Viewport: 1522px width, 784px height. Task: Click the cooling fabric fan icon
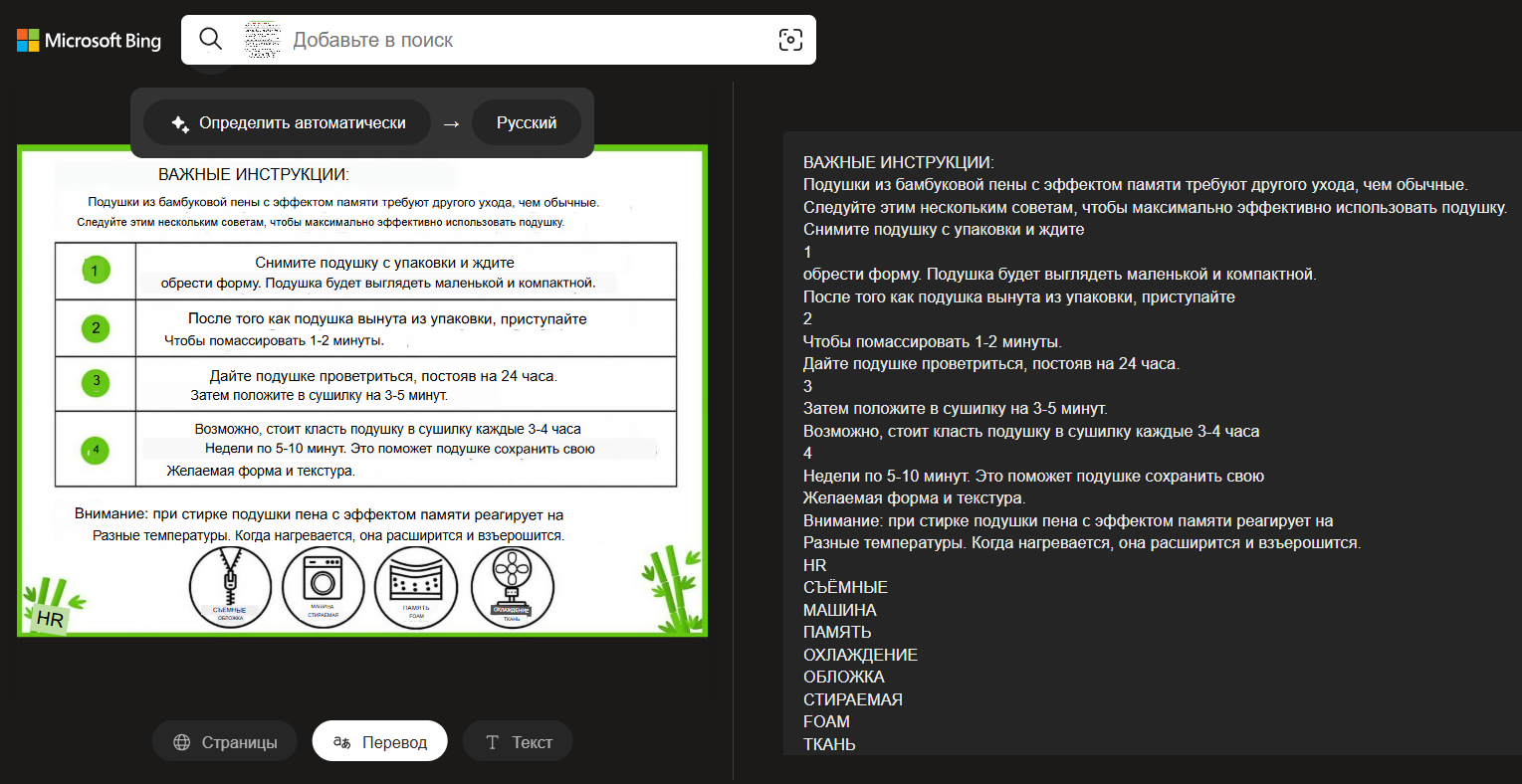(512, 587)
